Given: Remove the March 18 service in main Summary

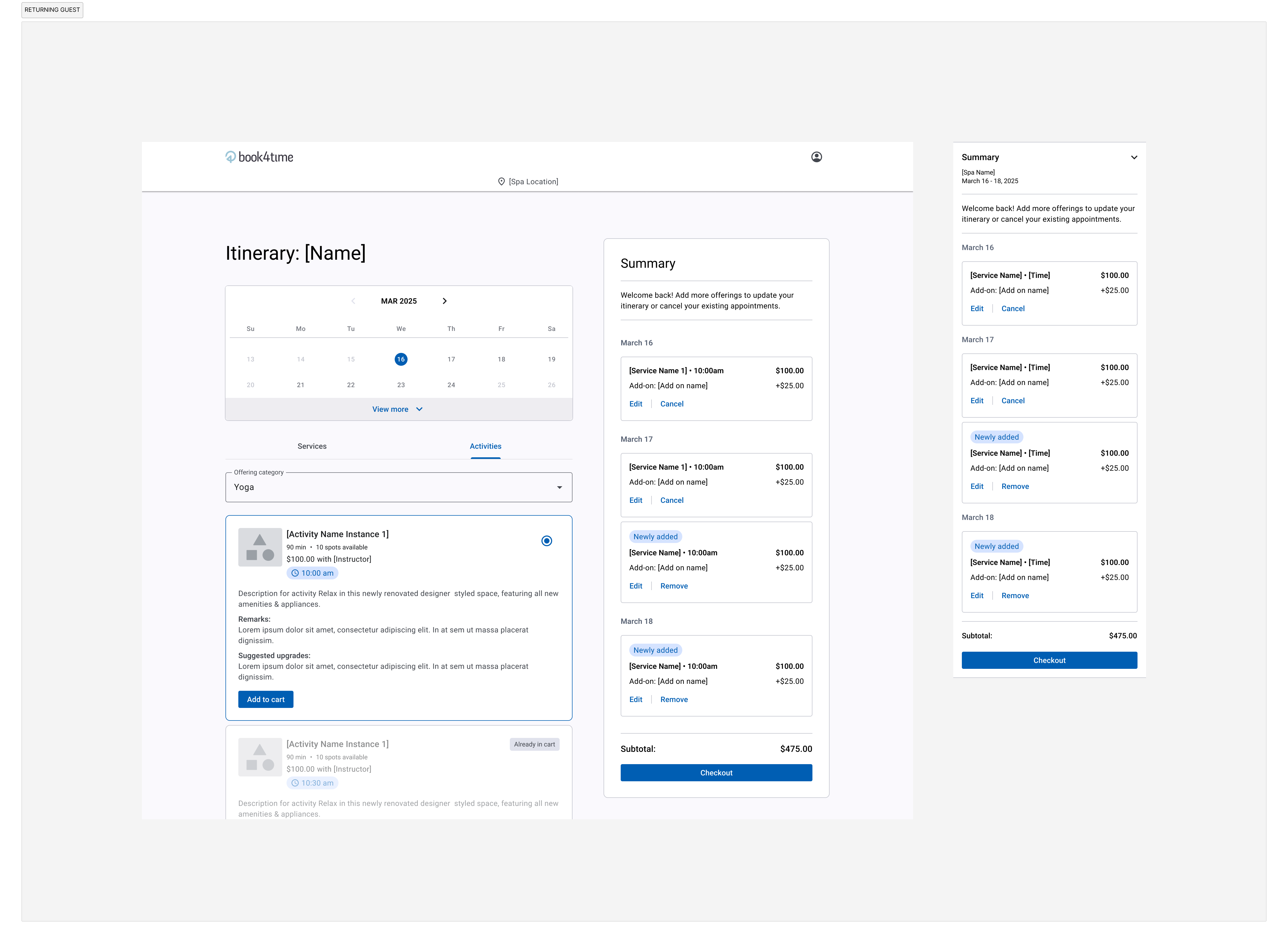Looking at the screenshot, I should pyautogui.click(x=674, y=699).
